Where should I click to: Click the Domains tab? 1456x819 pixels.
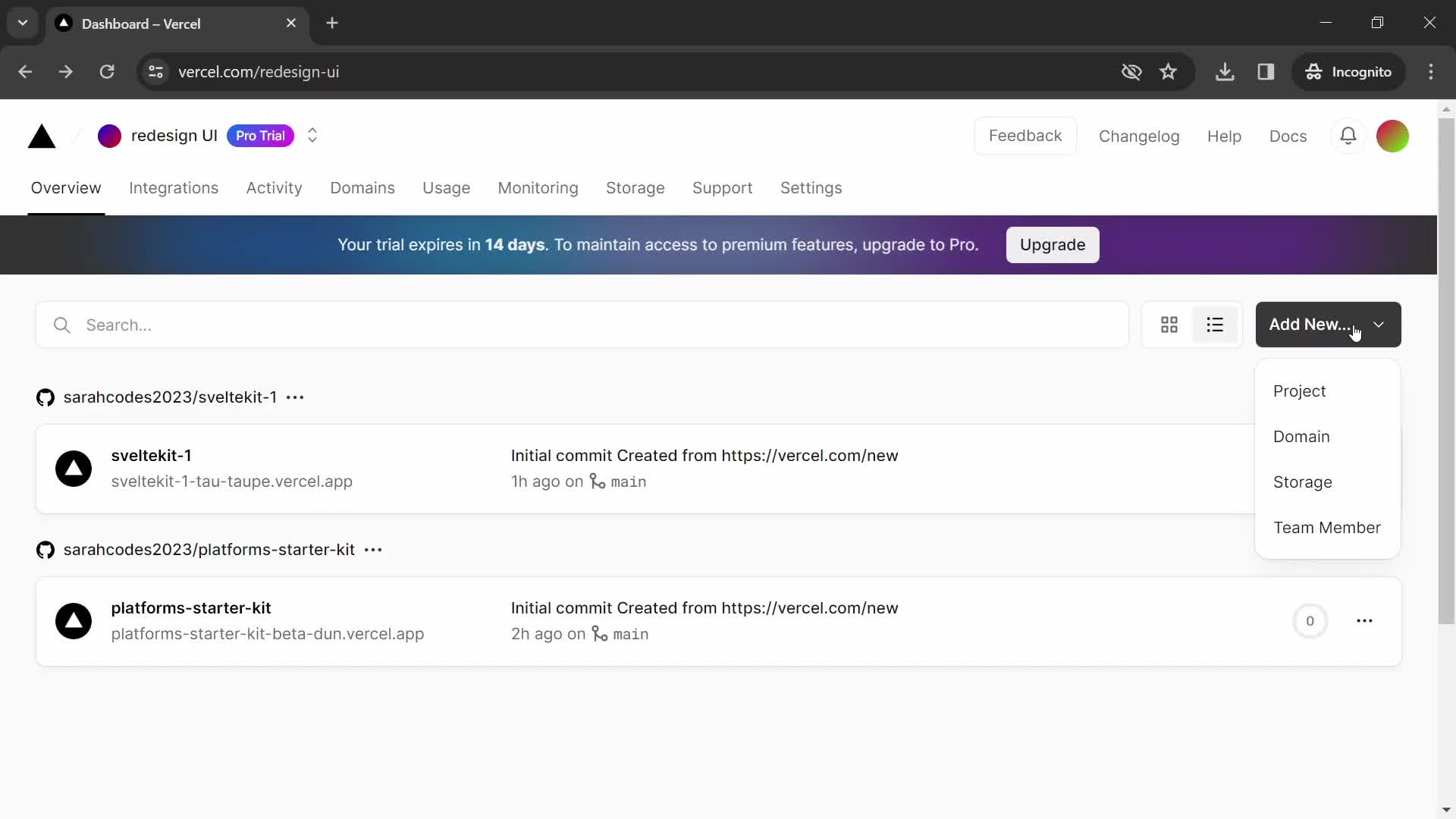pos(363,188)
